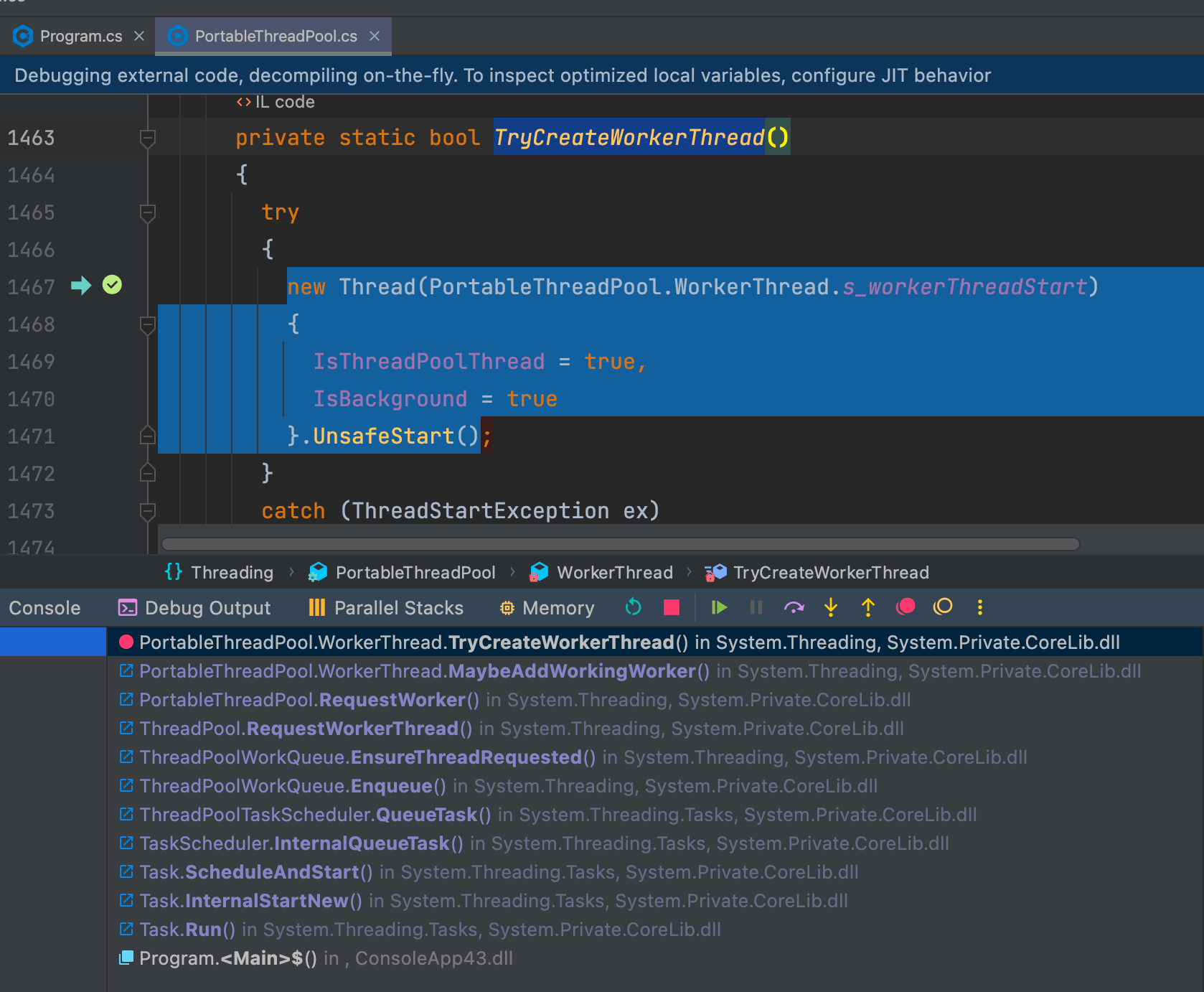Select ThreadPool.RequestWorkerThread() frame
The height and width of the screenshot is (992, 1204).
[654, 729]
